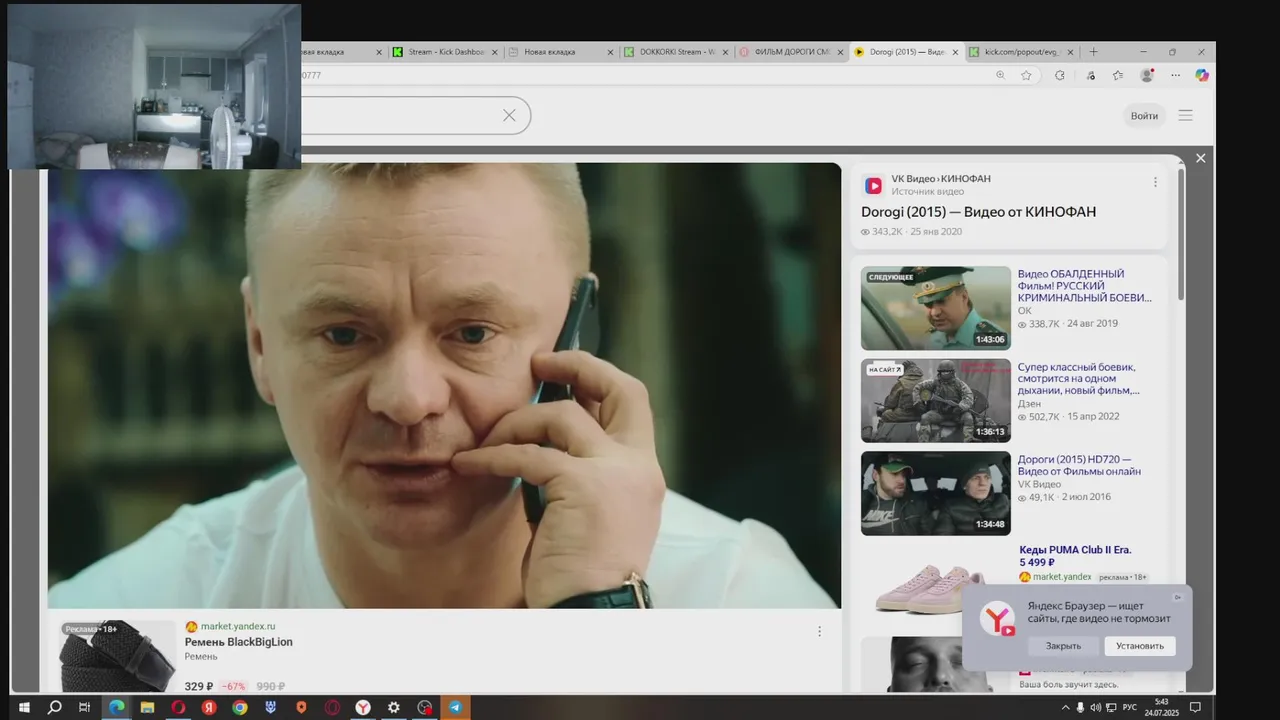Screen dimensions: 1280x720
Task: Open the Ремень BlackBigLion ad title
Action: click(239, 642)
